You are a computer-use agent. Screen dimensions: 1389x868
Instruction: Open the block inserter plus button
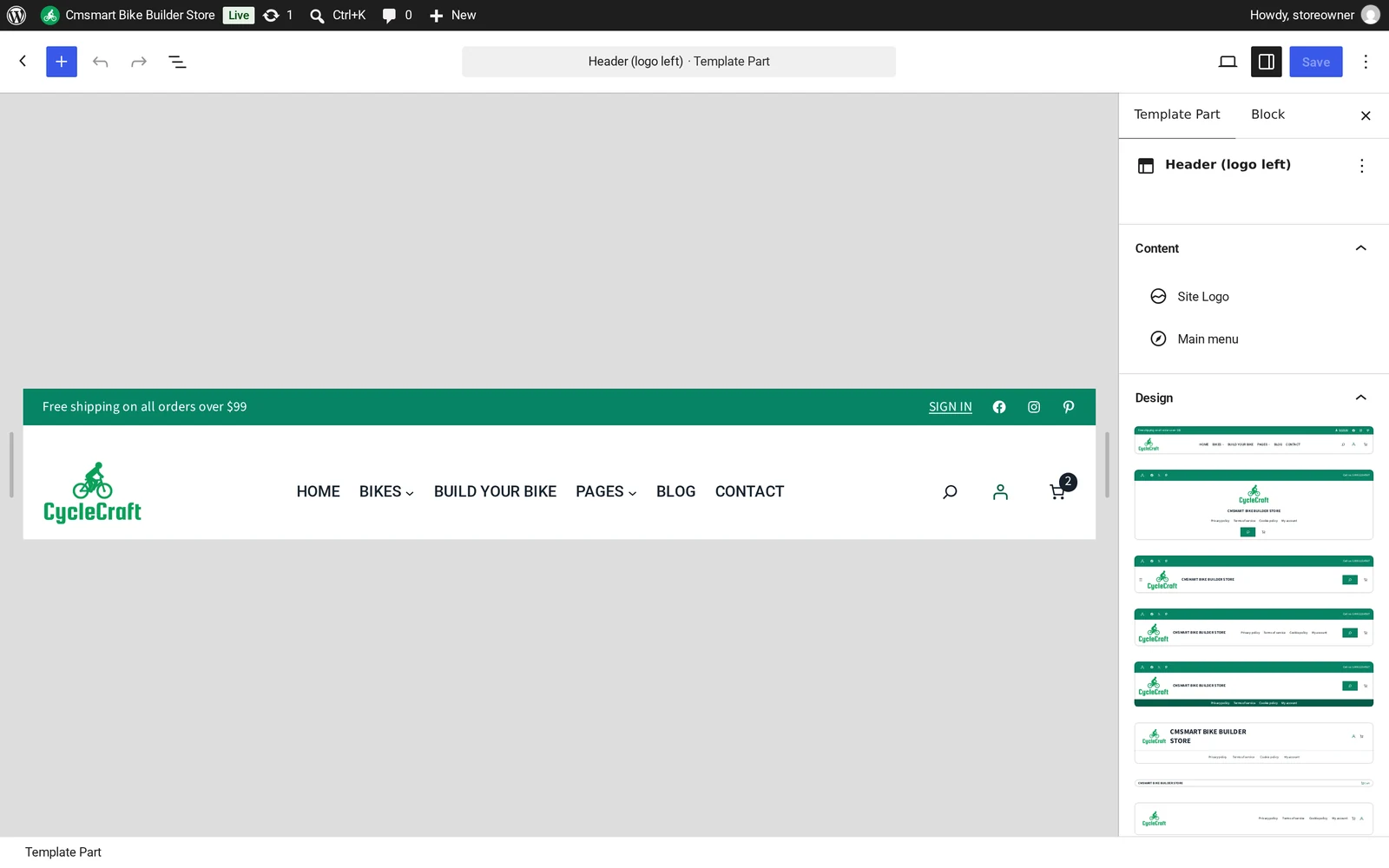(62, 62)
